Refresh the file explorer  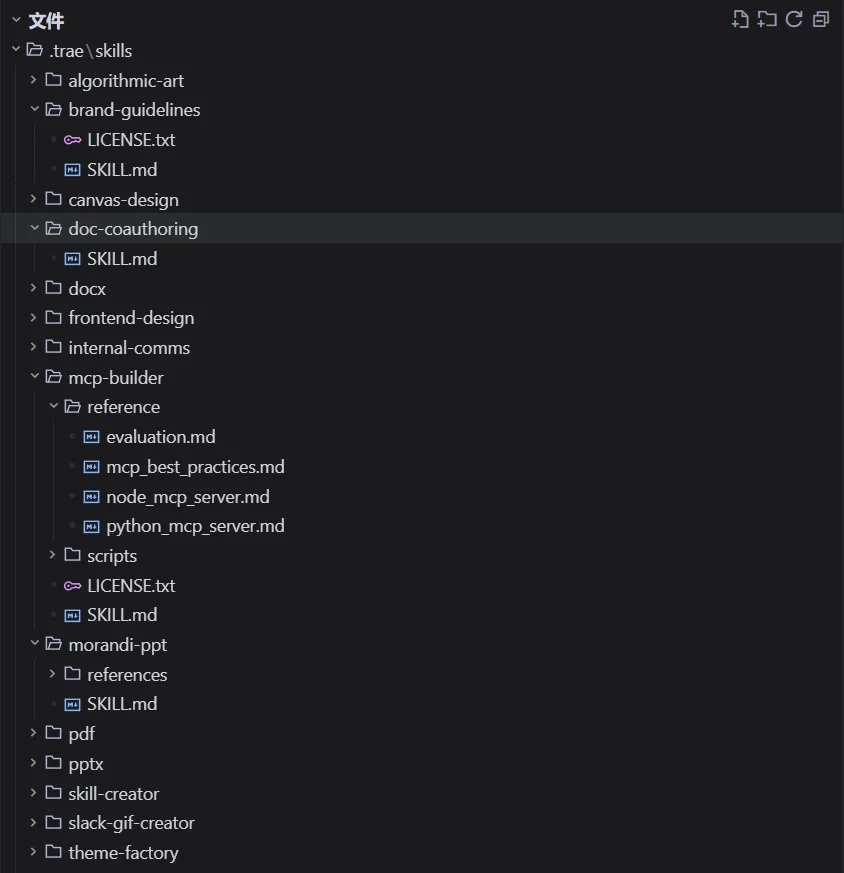tap(794, 19)
